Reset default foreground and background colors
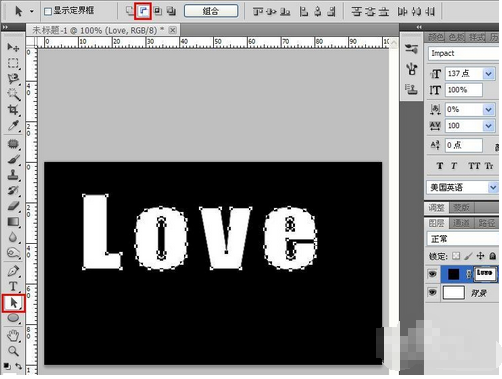The width and height of the screenshot is (502, 379). (7, 366)
